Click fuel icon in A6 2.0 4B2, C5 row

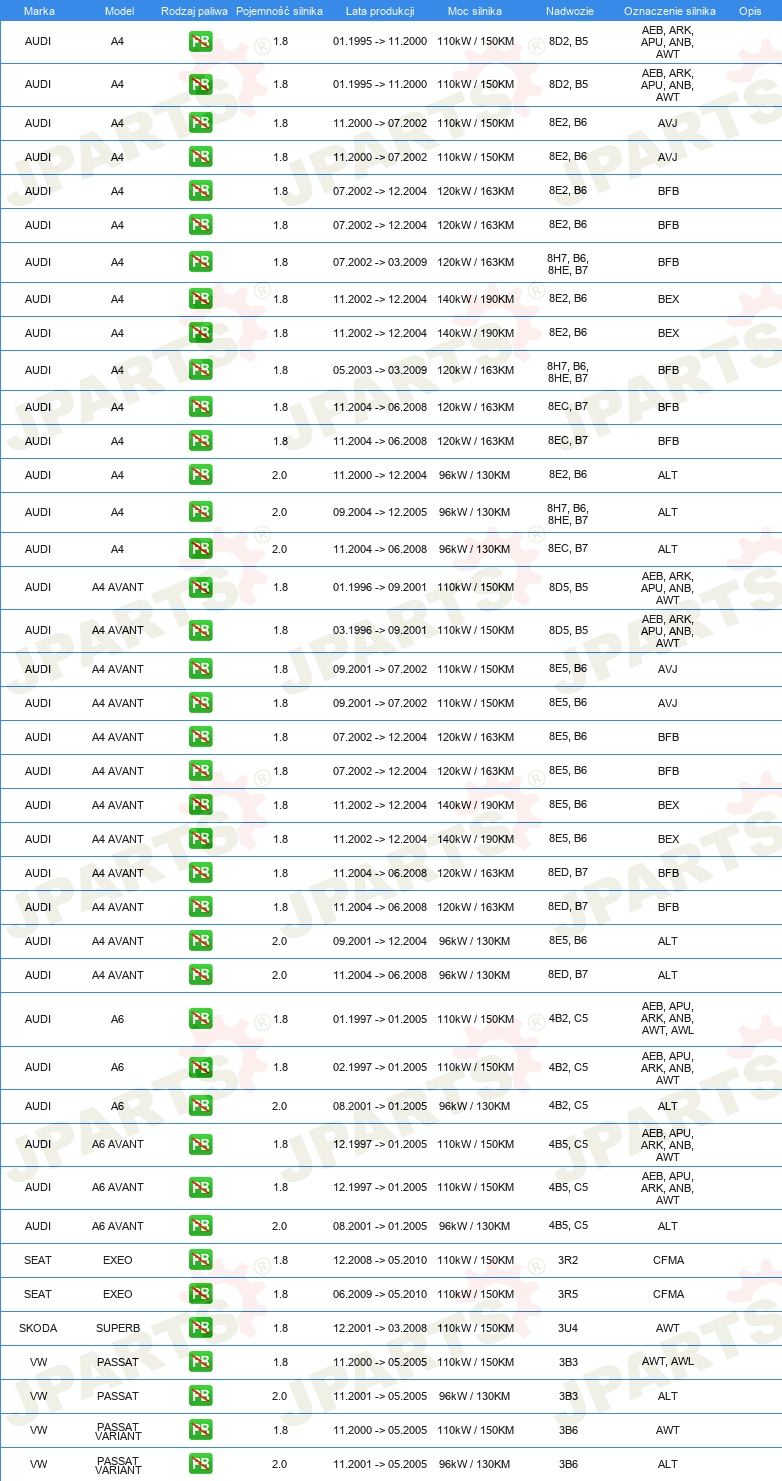coord(200,1106)
